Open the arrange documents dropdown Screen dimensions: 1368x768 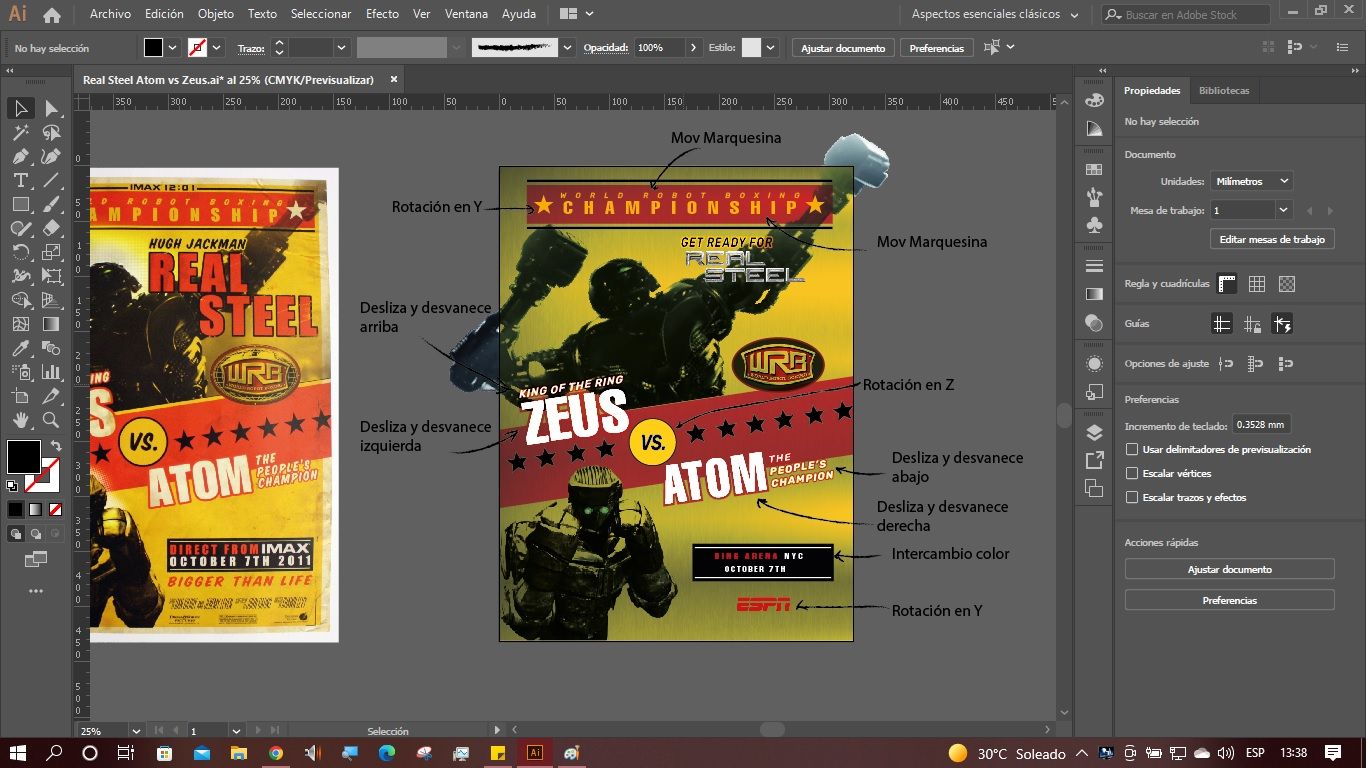(x=577, y=15)
